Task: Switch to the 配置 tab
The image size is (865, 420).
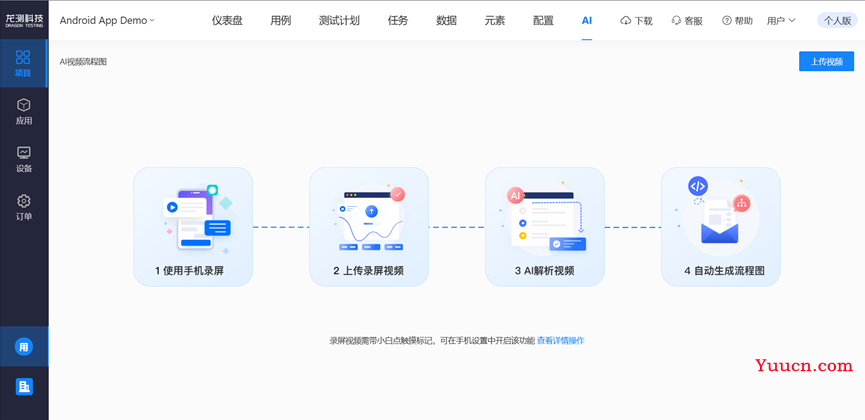Action: click(543, 20)
